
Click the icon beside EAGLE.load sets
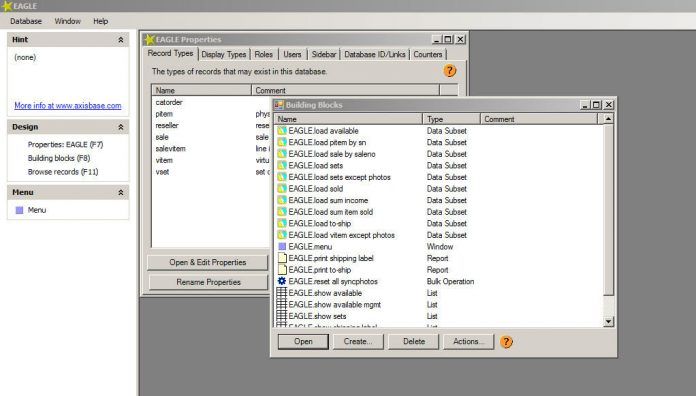281,165
